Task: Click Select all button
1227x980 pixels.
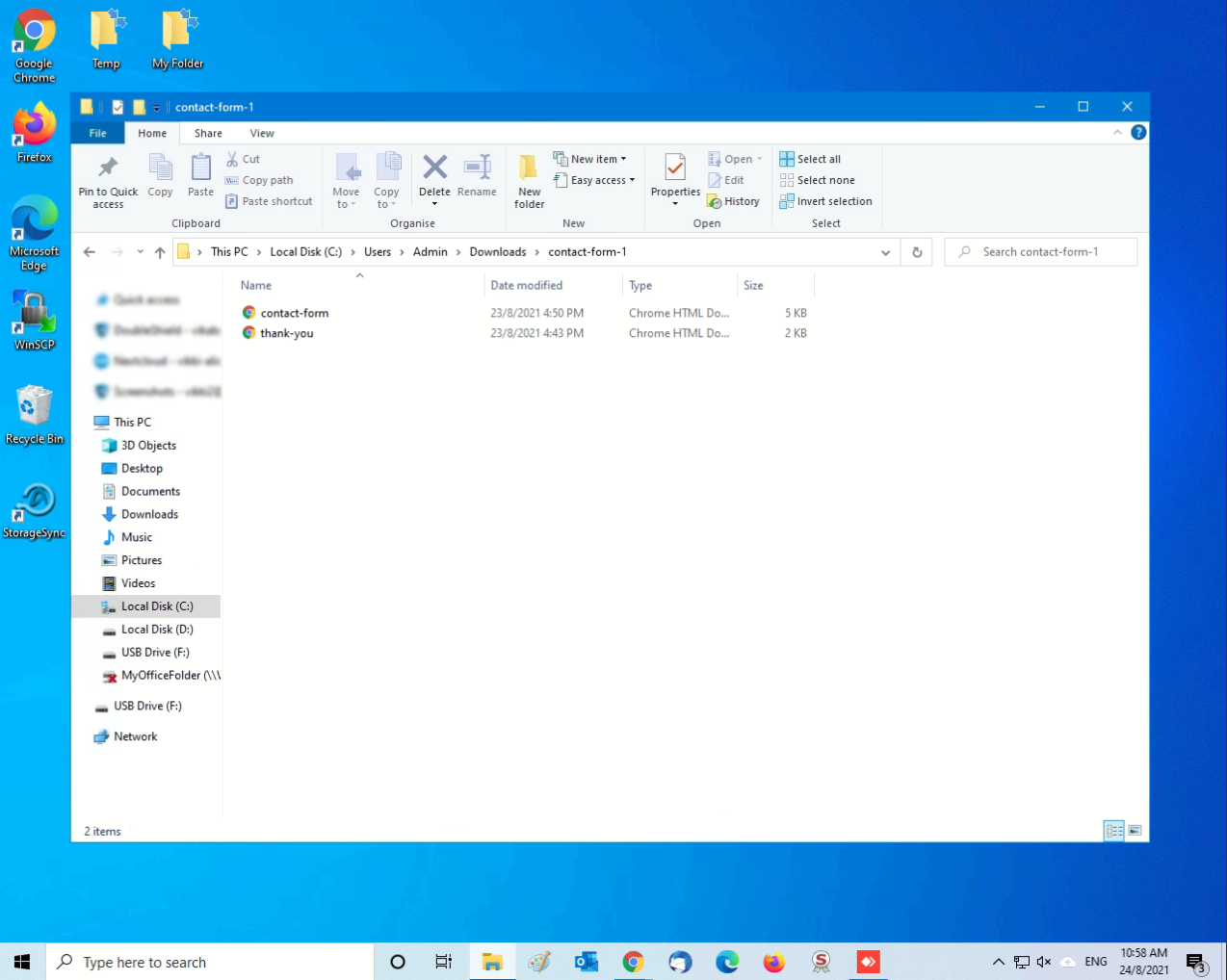Action: tap(810, 159)
